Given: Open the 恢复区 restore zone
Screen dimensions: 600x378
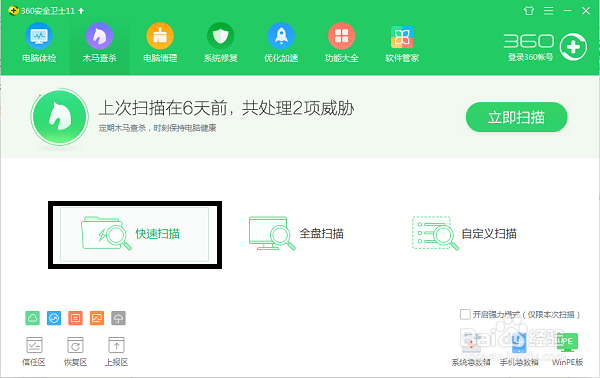Looking at the screenshot, I should click(75, 352).
